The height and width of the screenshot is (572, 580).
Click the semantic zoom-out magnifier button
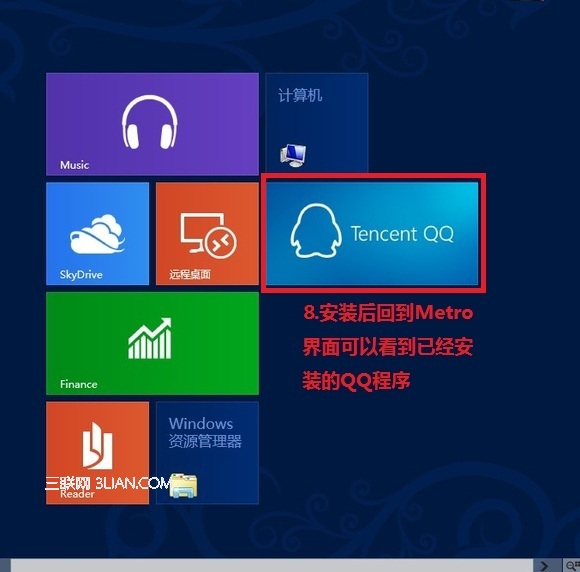click(572, 565)
